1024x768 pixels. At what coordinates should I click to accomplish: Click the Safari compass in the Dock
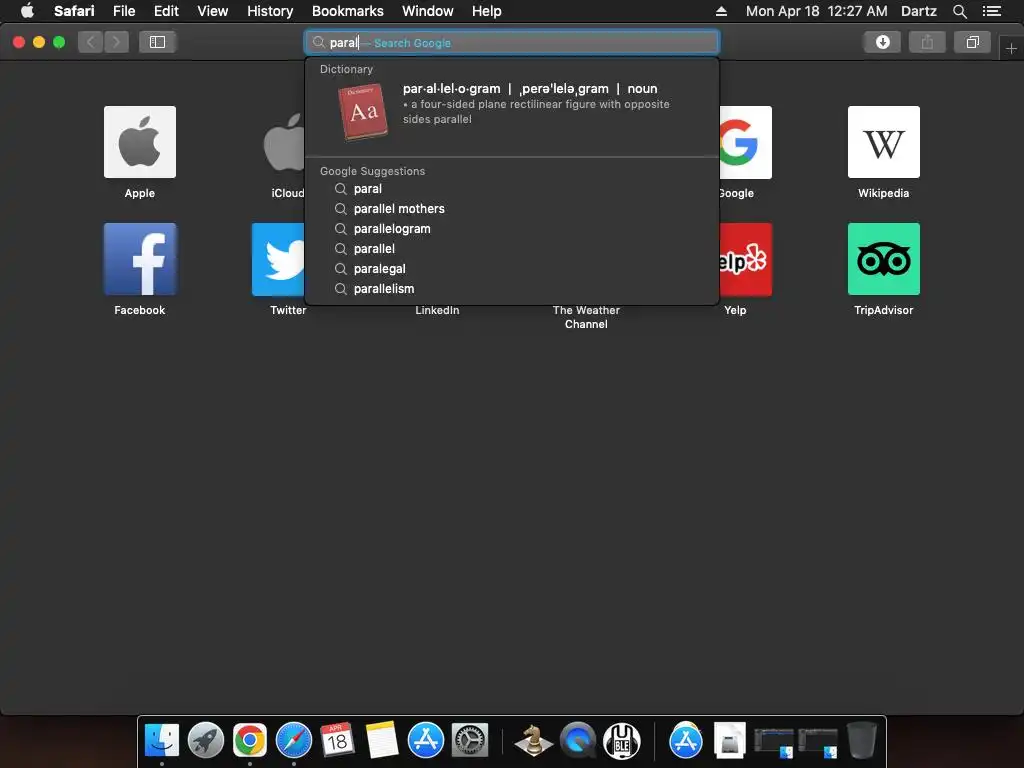[x=294, y=741]
